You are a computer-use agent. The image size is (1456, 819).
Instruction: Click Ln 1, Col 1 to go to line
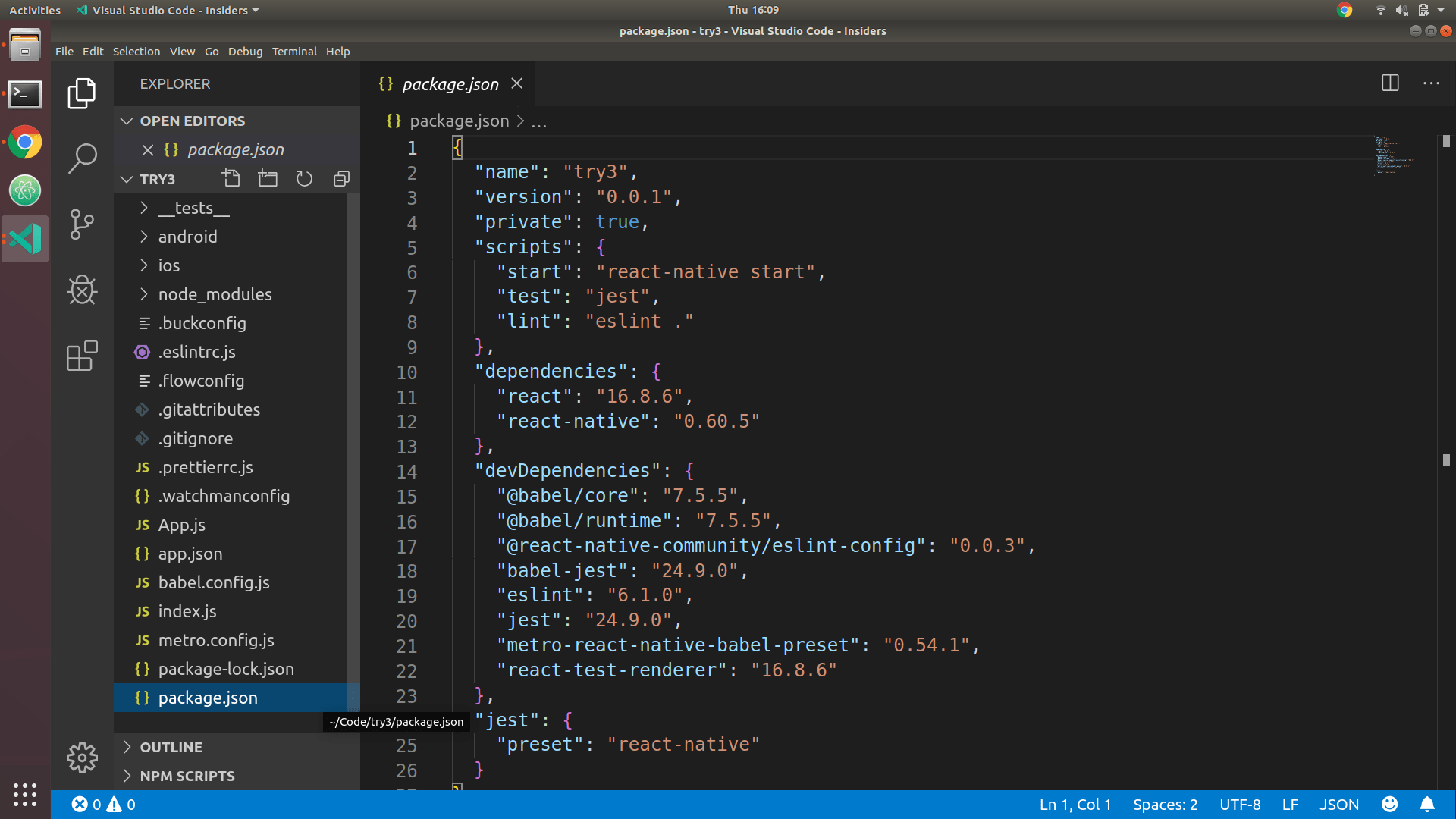point(1075,805)
